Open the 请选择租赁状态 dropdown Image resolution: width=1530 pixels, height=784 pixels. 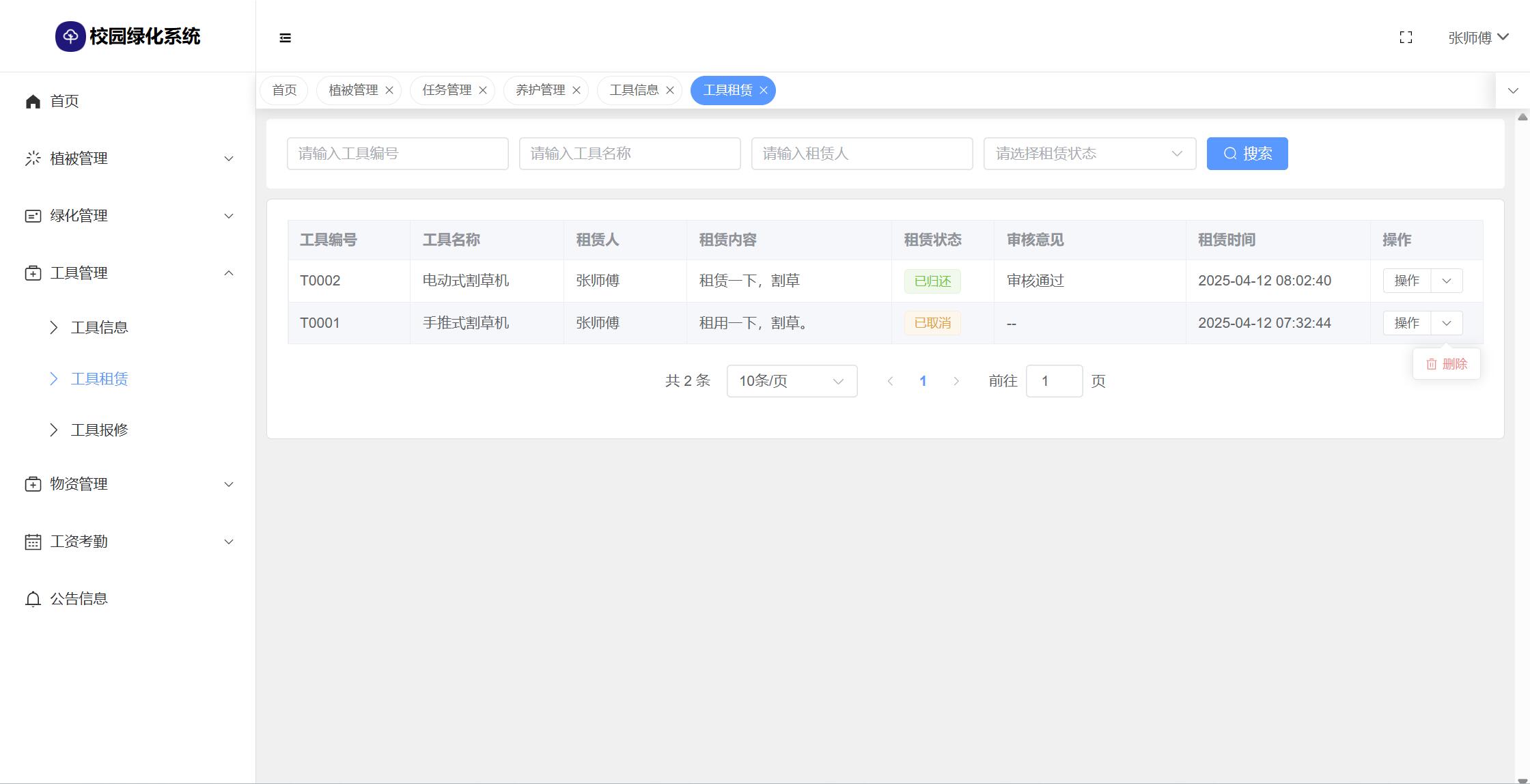pyautogui.click(x=1089, y=154)
